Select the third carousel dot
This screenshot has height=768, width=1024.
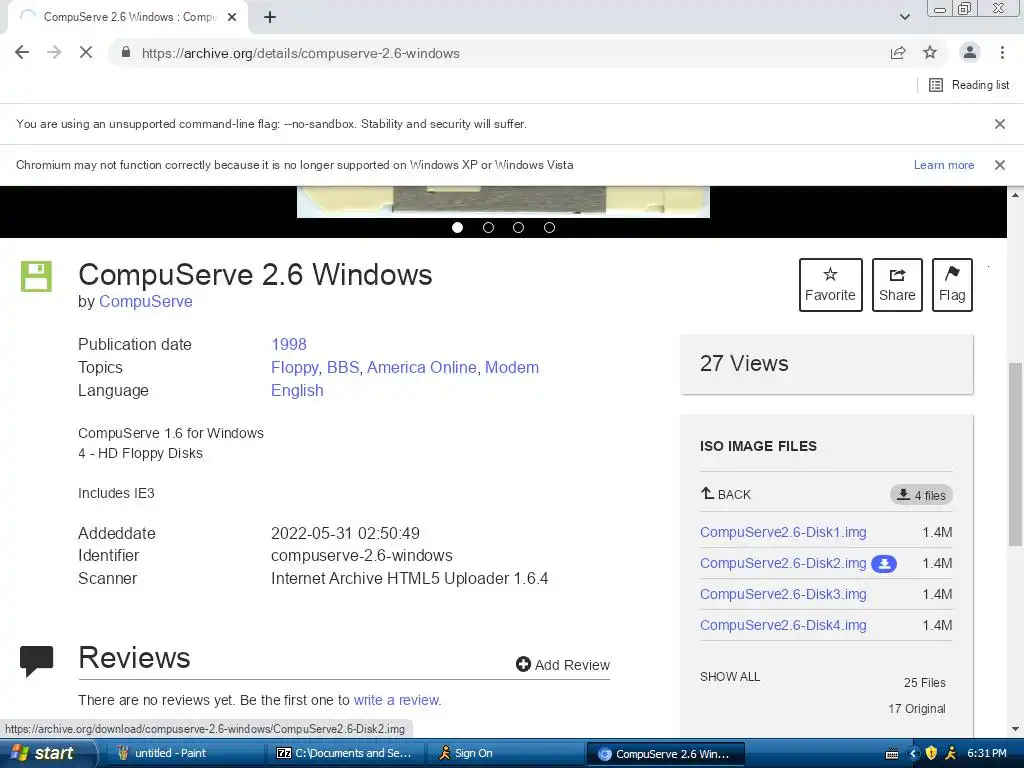(x=519, y=227)
